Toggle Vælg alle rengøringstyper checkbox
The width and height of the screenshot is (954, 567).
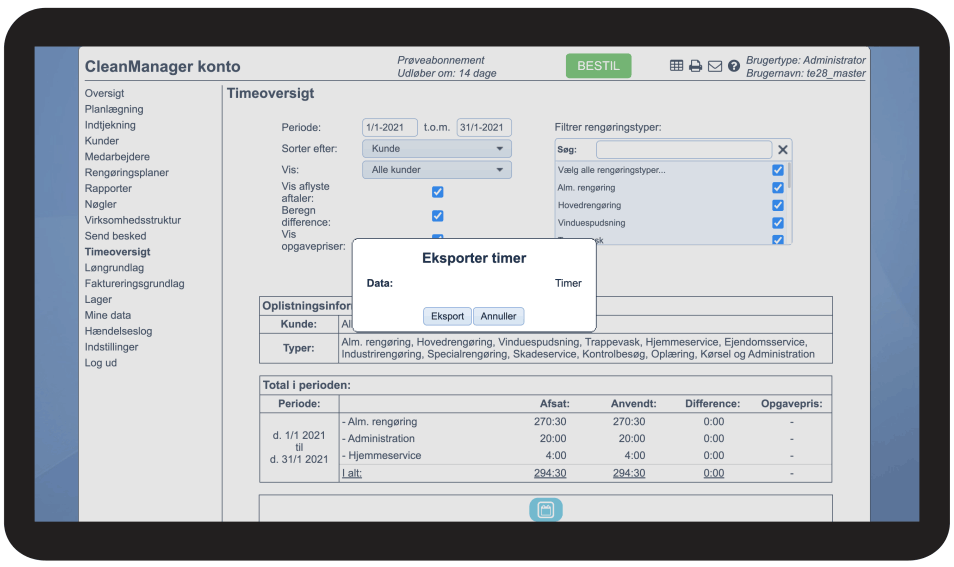(x=778, y=170)
